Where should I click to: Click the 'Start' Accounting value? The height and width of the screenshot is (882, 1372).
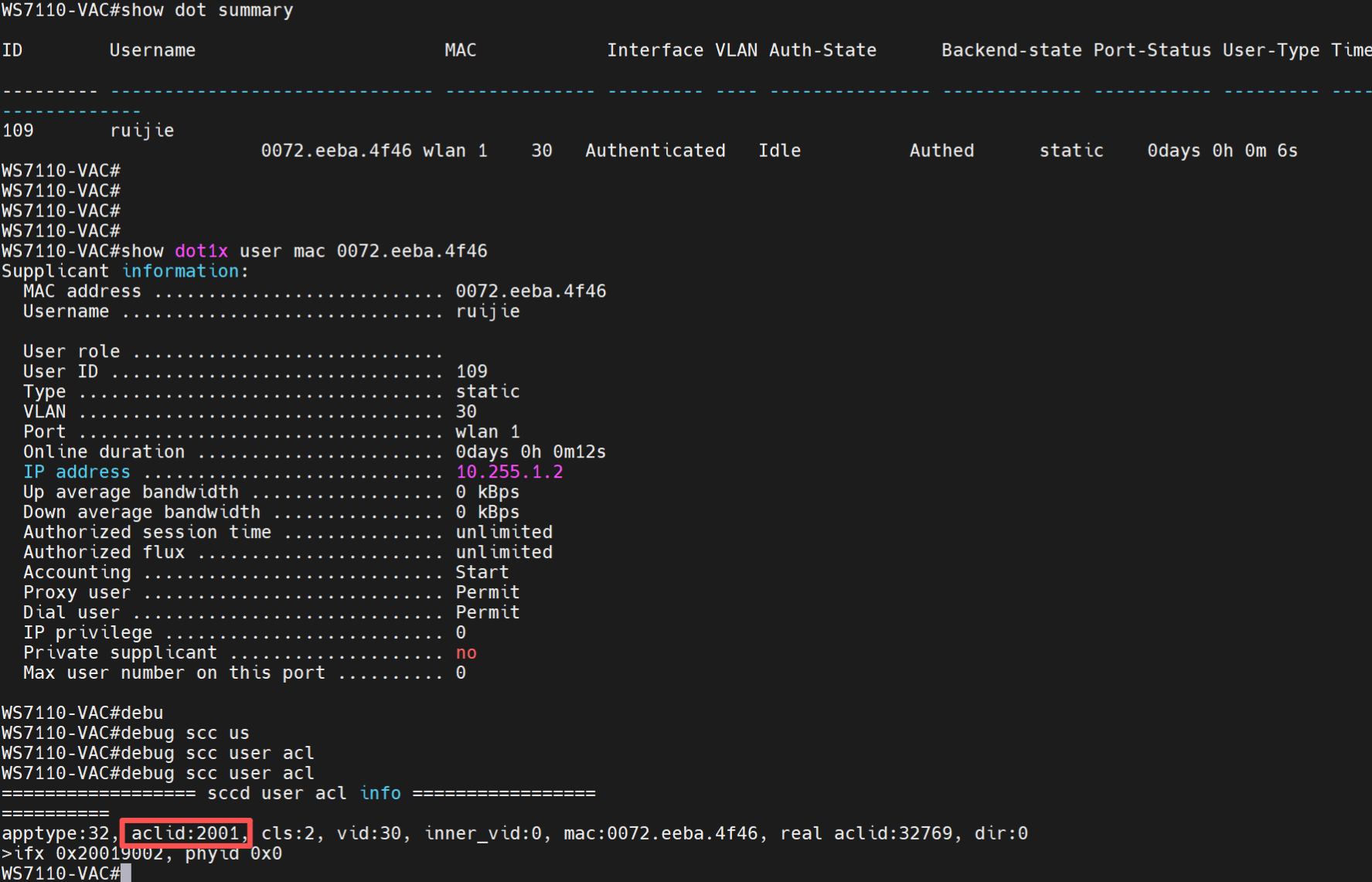[x=482, y=572]
